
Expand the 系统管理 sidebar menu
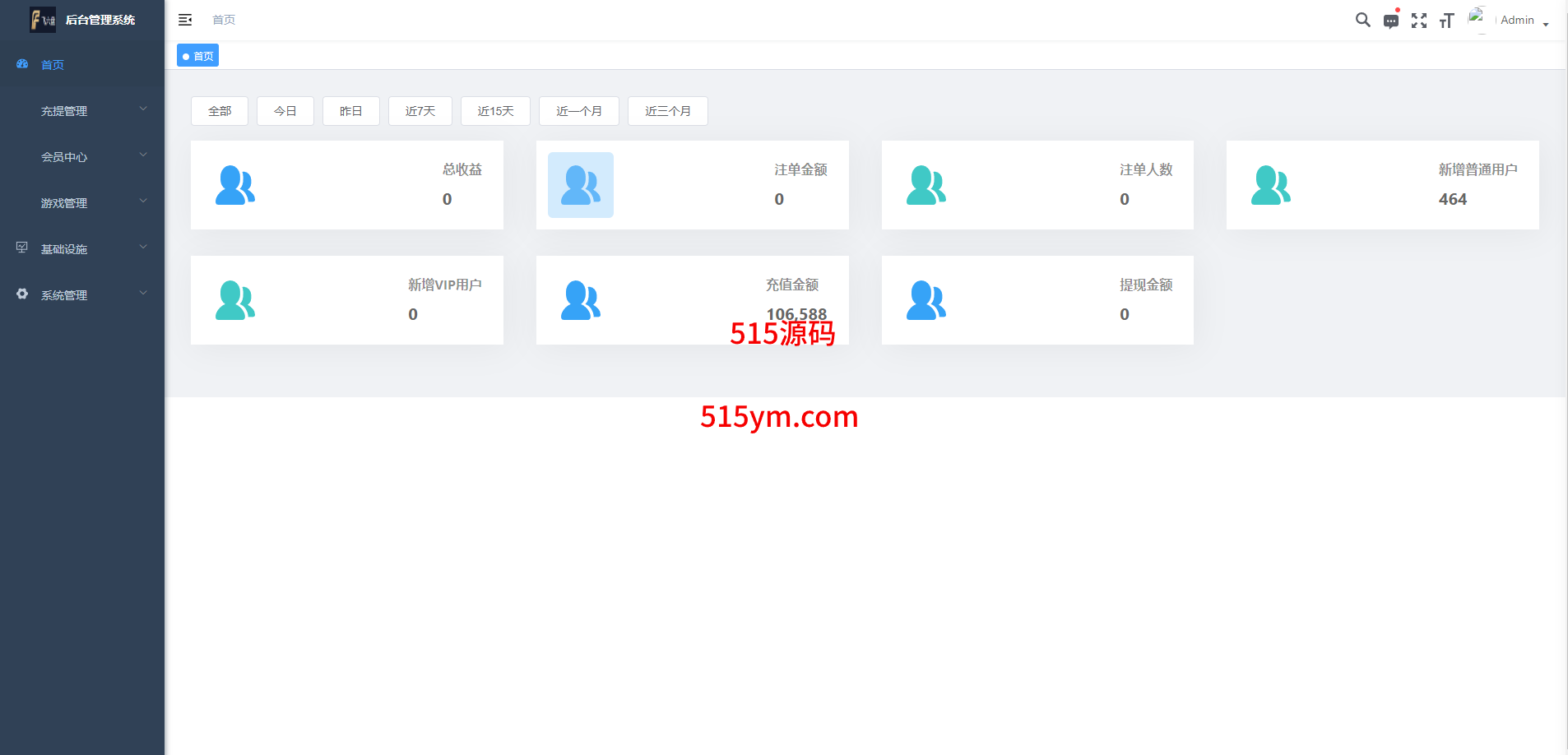pos(82,295)
